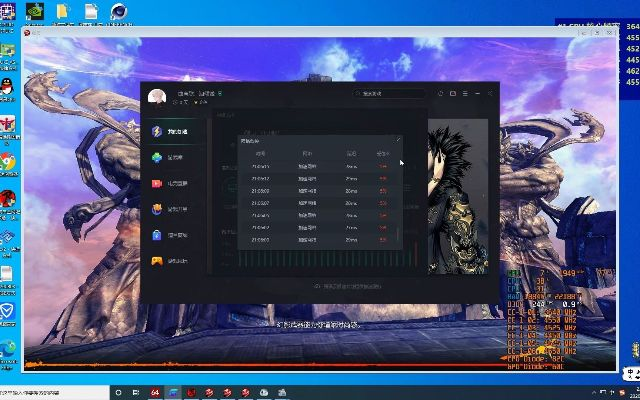Close the network detail popup dialog
Image resolution: width=640 pixels, height=400 pixels.
(x=398, y=140)
